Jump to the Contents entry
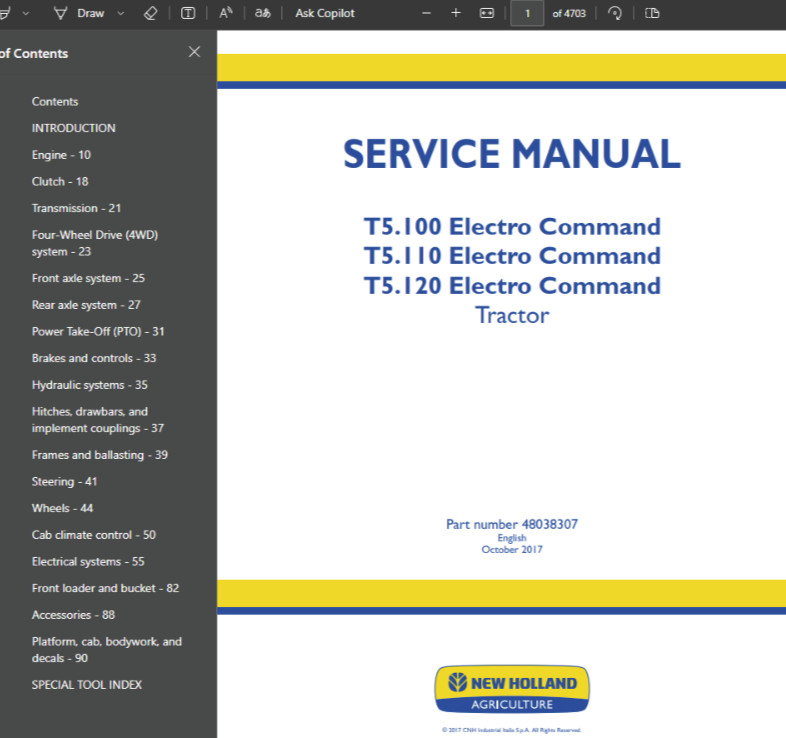 pyautogui.click(x=55, y=102)
